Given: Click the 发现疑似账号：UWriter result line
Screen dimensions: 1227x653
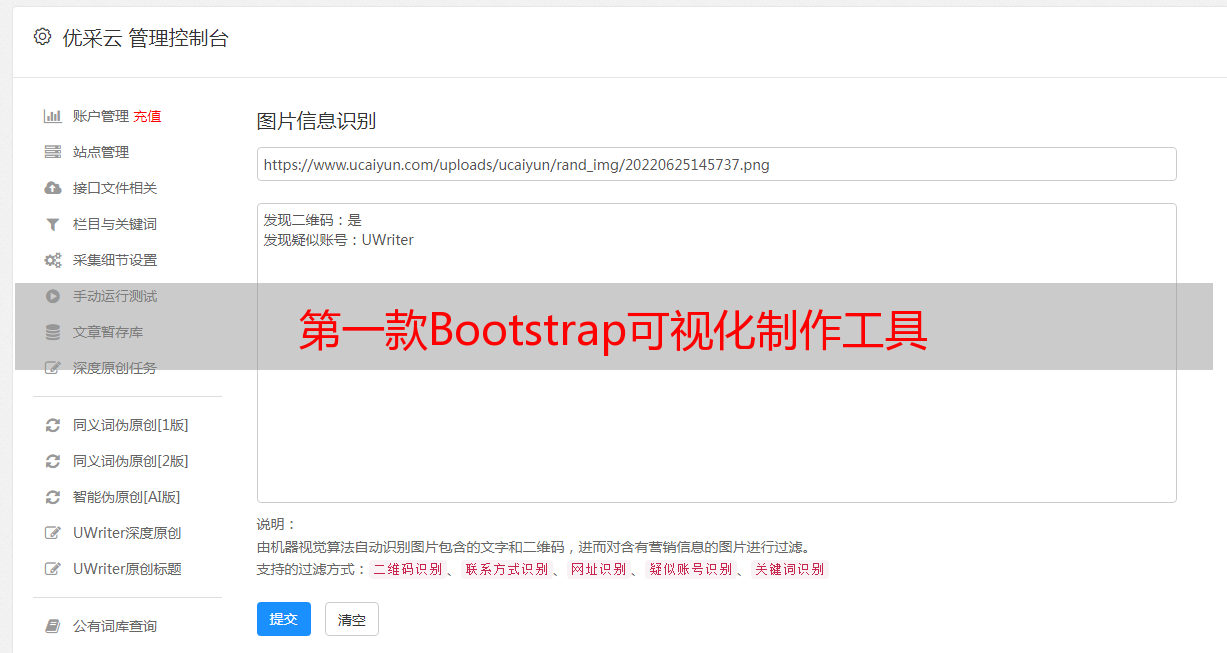Looking at the screenshot, I should click(338, 240).
